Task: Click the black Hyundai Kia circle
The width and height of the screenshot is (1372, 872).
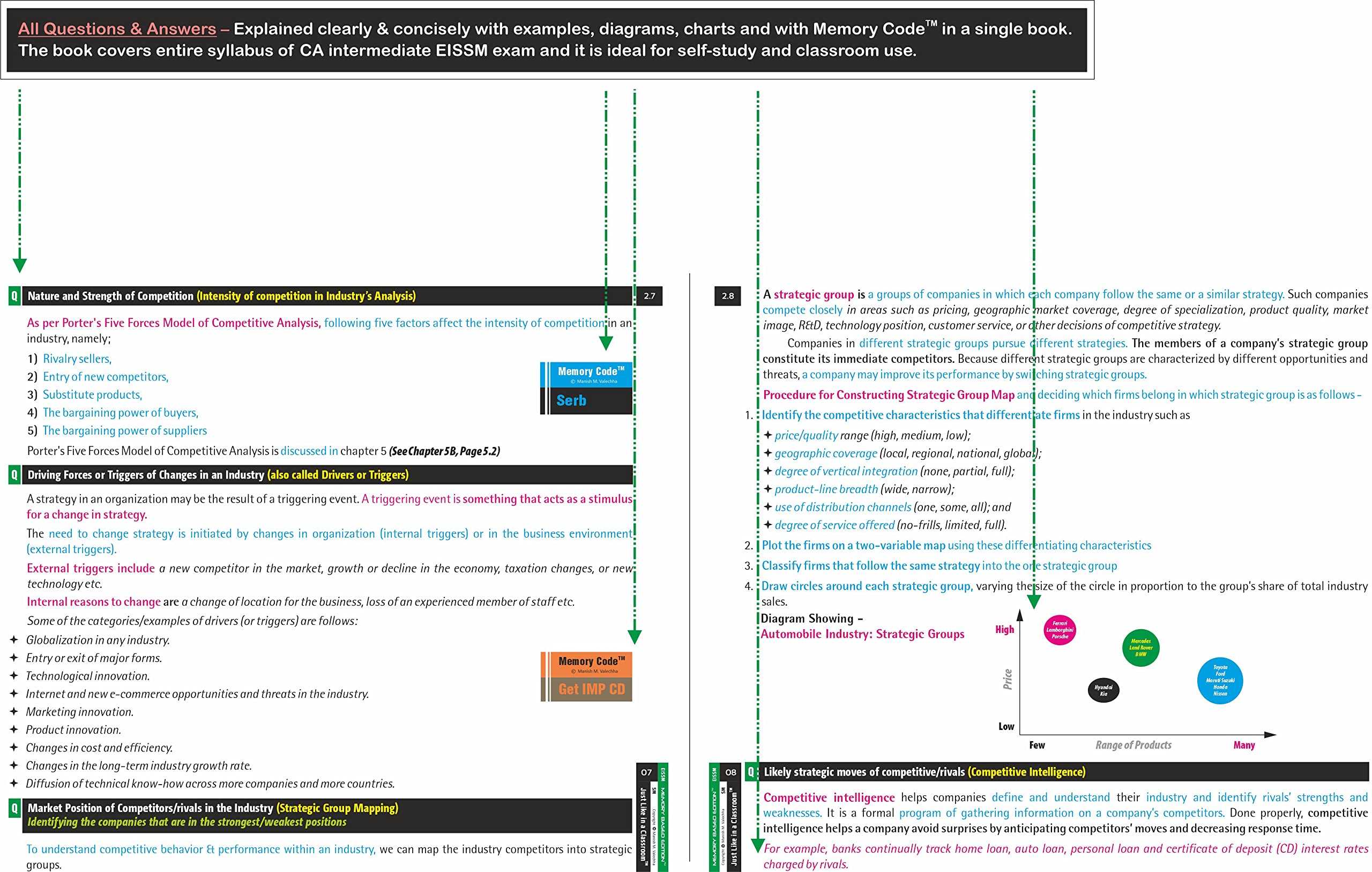Action: 1103,690
